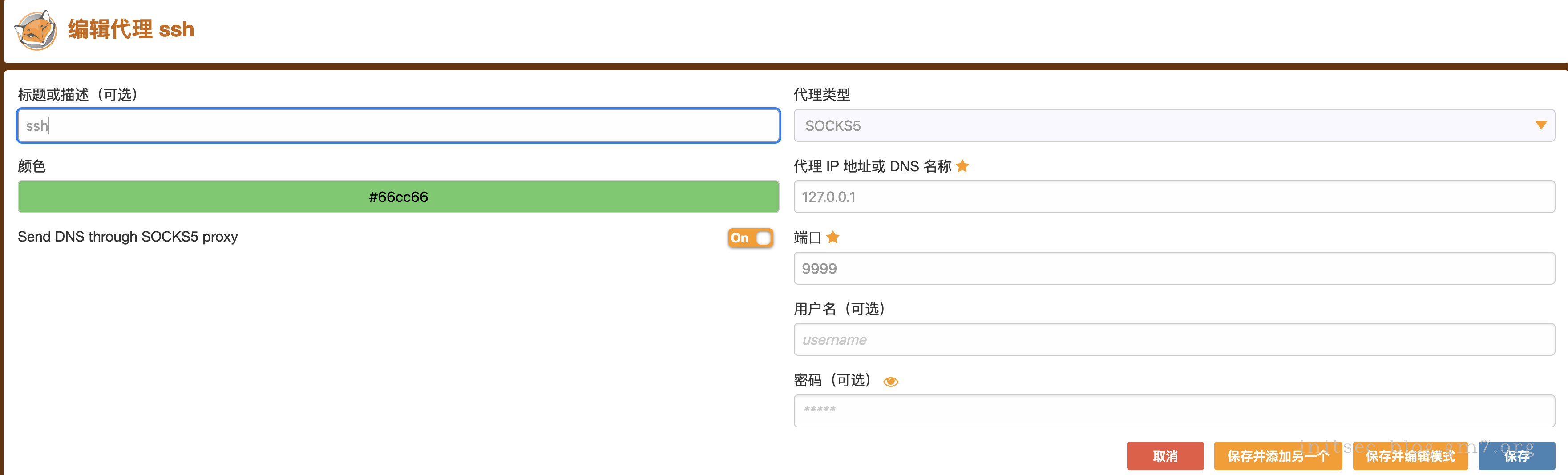The height and width of the screenshot is (475, 1568).
Task: Click the 编辑代理 ssh page heading
Action: click(131, 29)
